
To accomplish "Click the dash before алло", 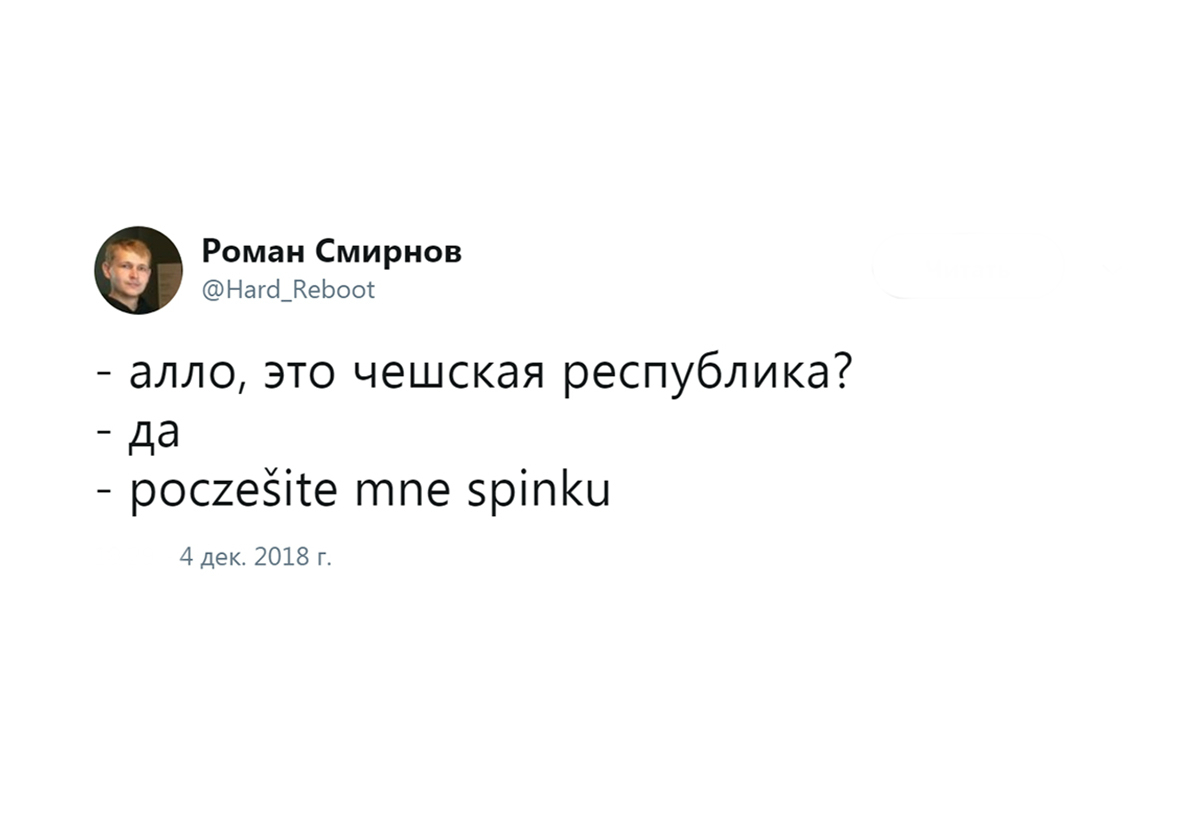I will (x=105, y=377).
